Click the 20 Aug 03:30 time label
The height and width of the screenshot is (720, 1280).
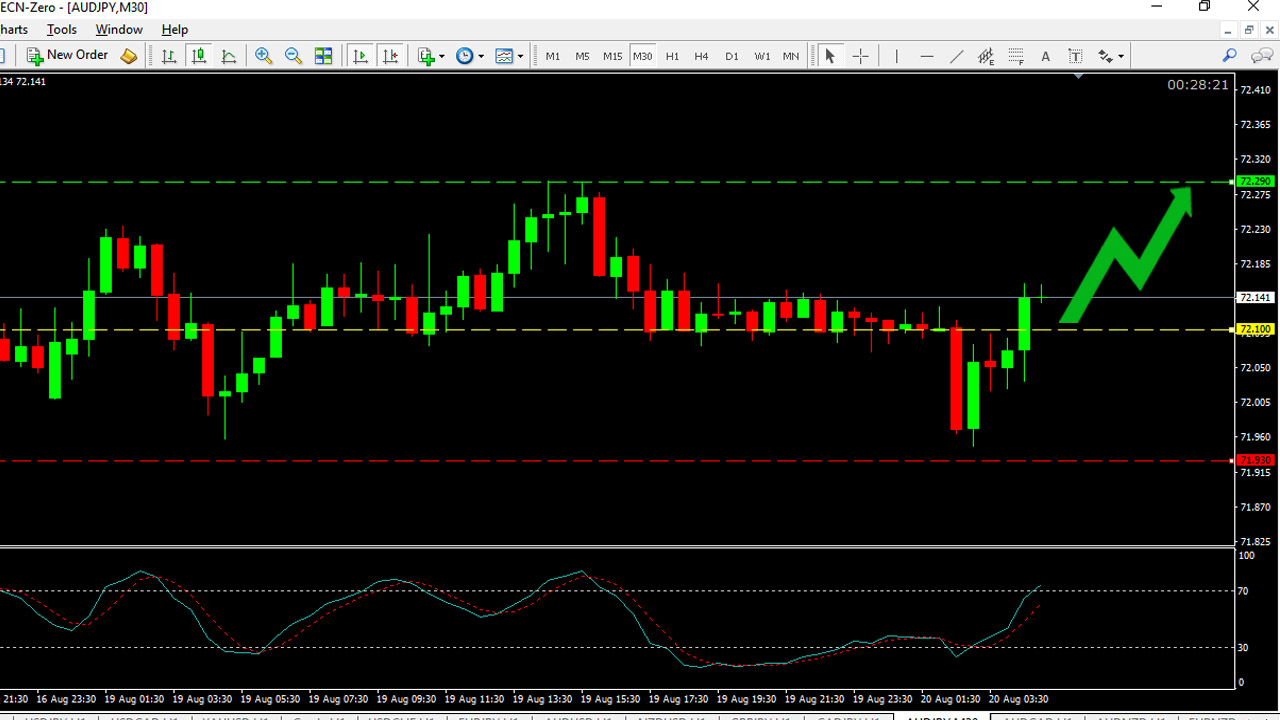tap(1018, 699)
